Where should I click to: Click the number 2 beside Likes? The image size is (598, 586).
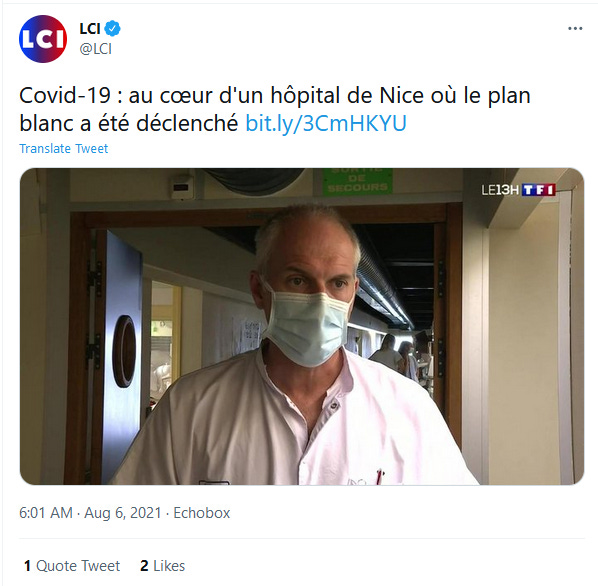[144, 566]
